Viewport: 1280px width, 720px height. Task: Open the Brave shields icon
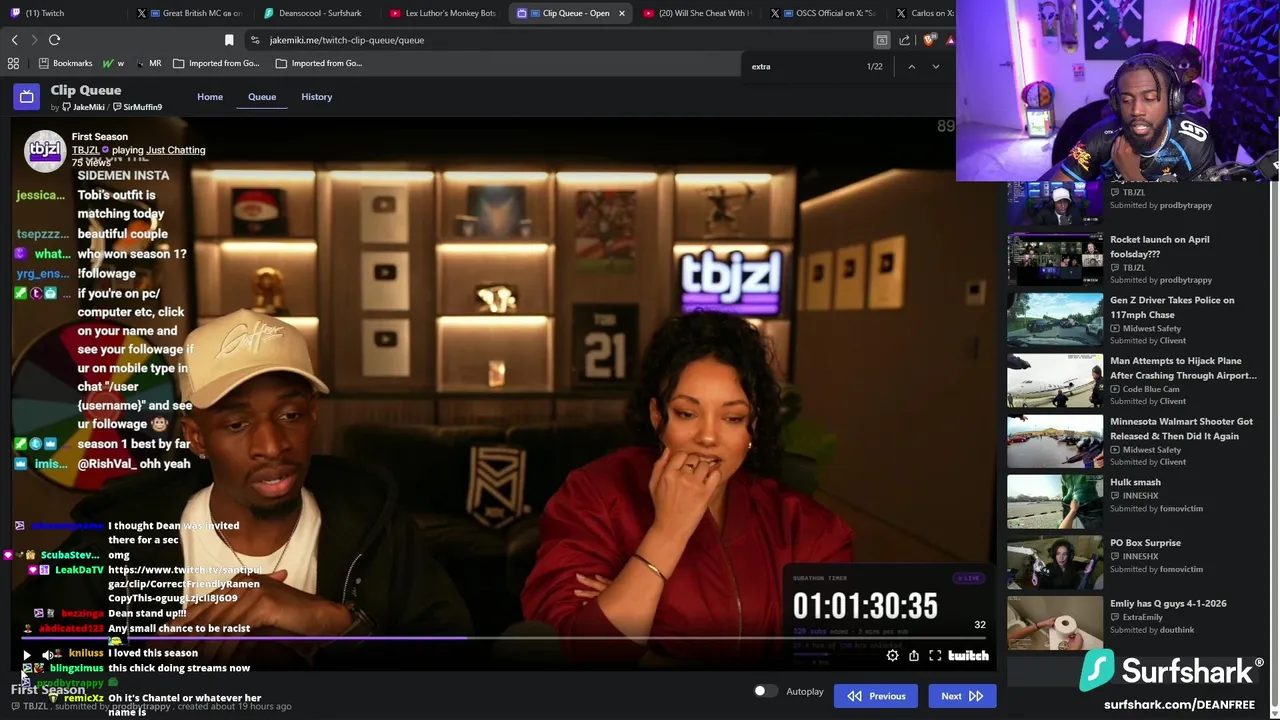click(x=929, y=40)
